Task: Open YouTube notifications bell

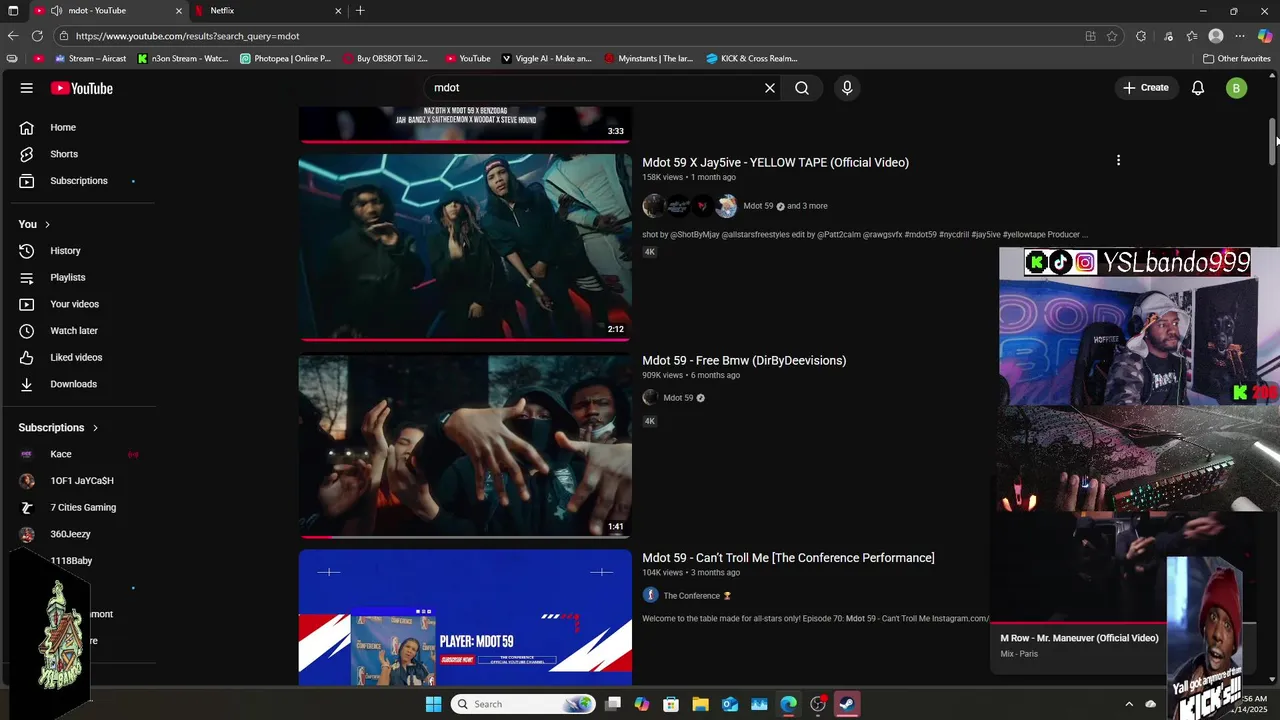Action: 1198,88
